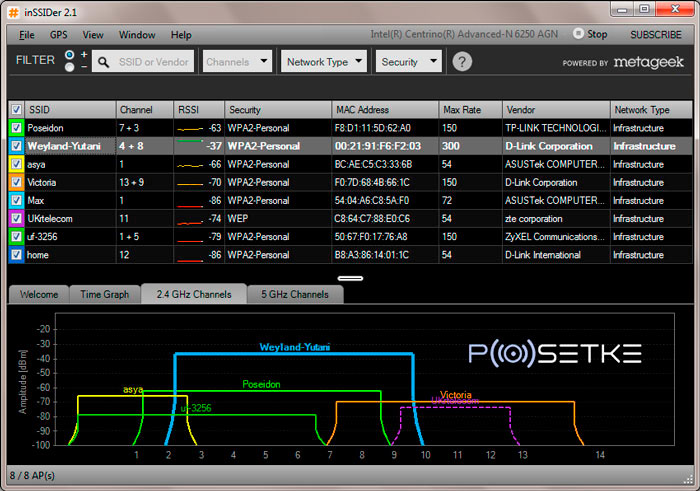Screen dimensions: 700x491
Task: Switch to the 5 GHz Channels tab
Action: [295, 295]
